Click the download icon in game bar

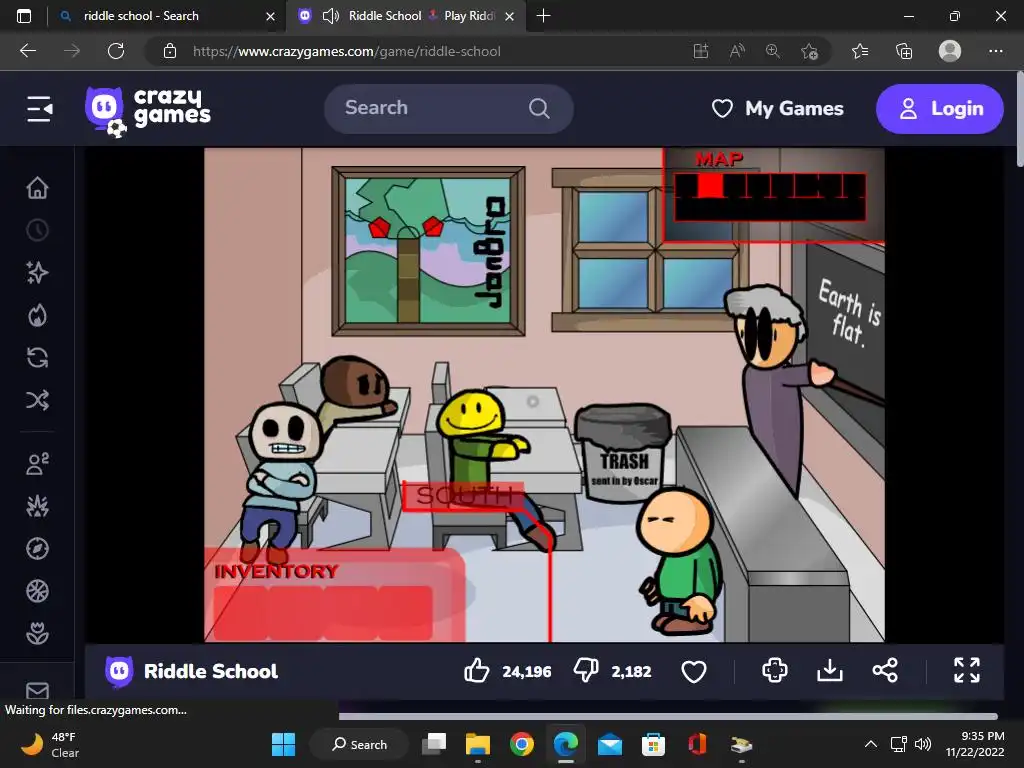830,671
